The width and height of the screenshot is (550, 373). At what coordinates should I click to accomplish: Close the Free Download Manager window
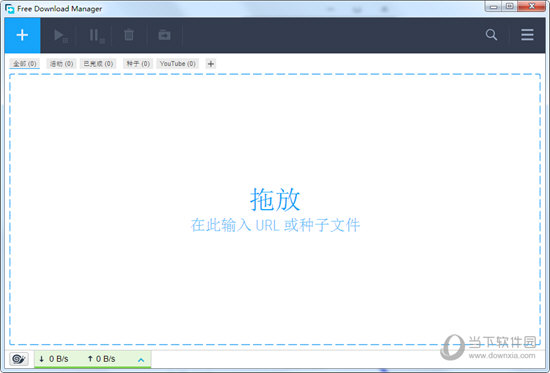(532, 6)
